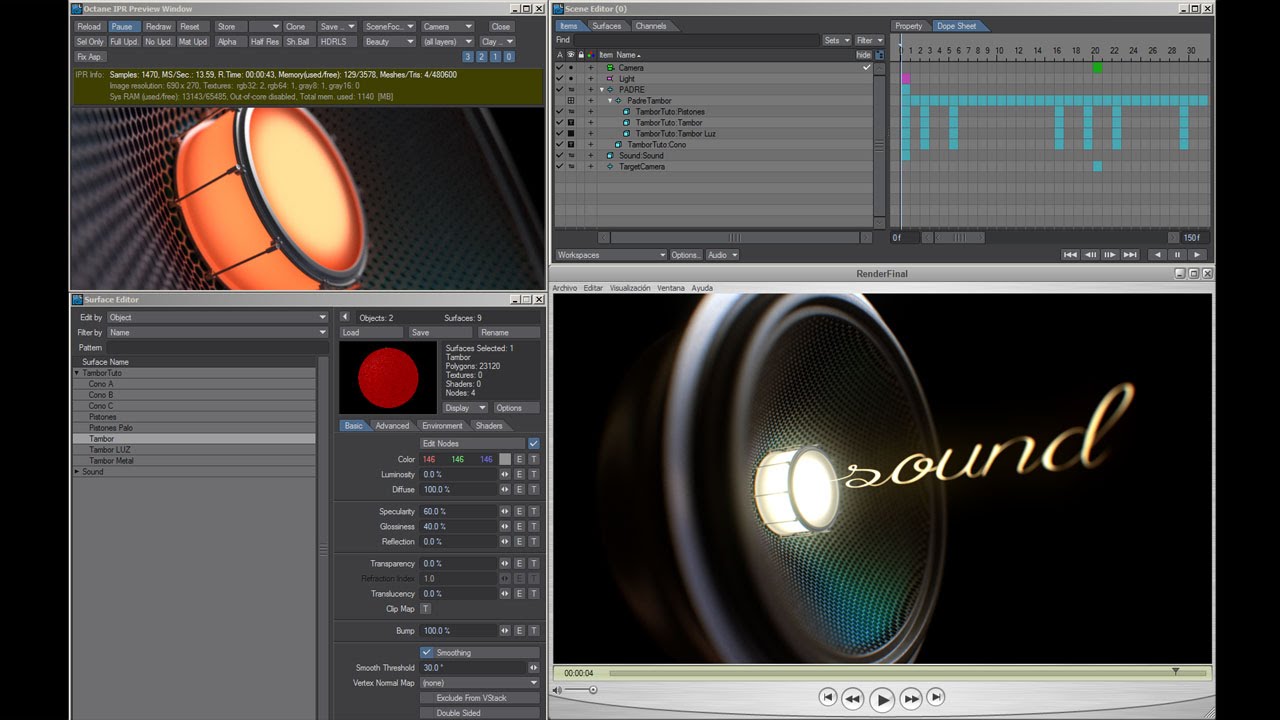Click the Light item icon in the Scene Editor list
1280x720 pixels.
[x=610, y=79]
